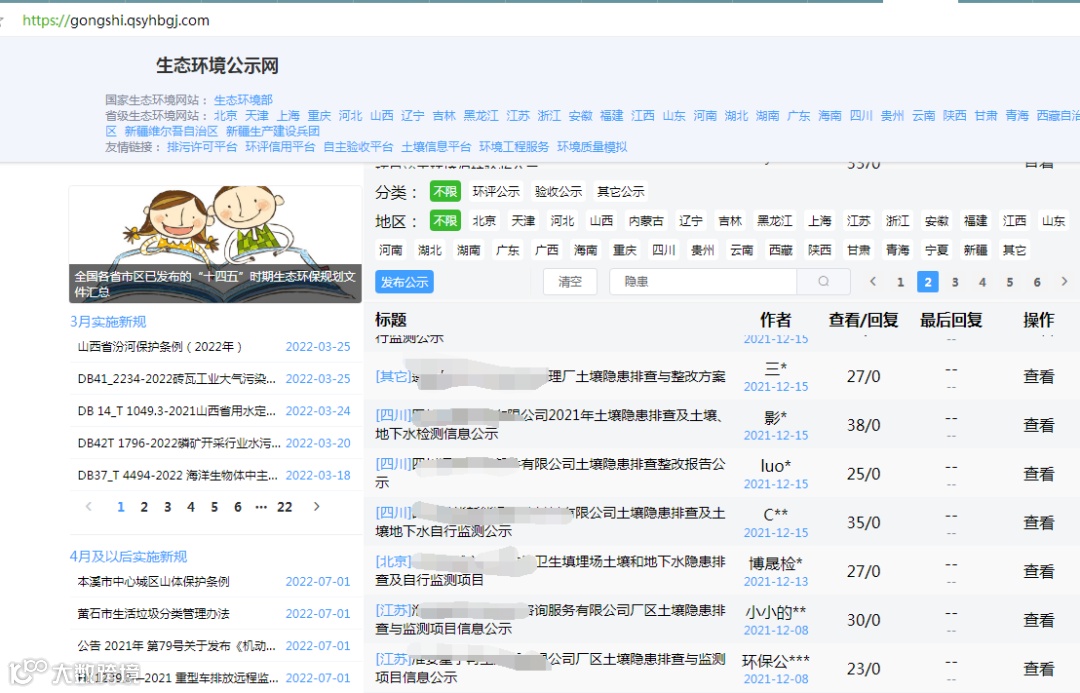Screen dimensions: 1080x693
Task: Click next arrow in new regulations pagination
Action: tap(316, 506)
